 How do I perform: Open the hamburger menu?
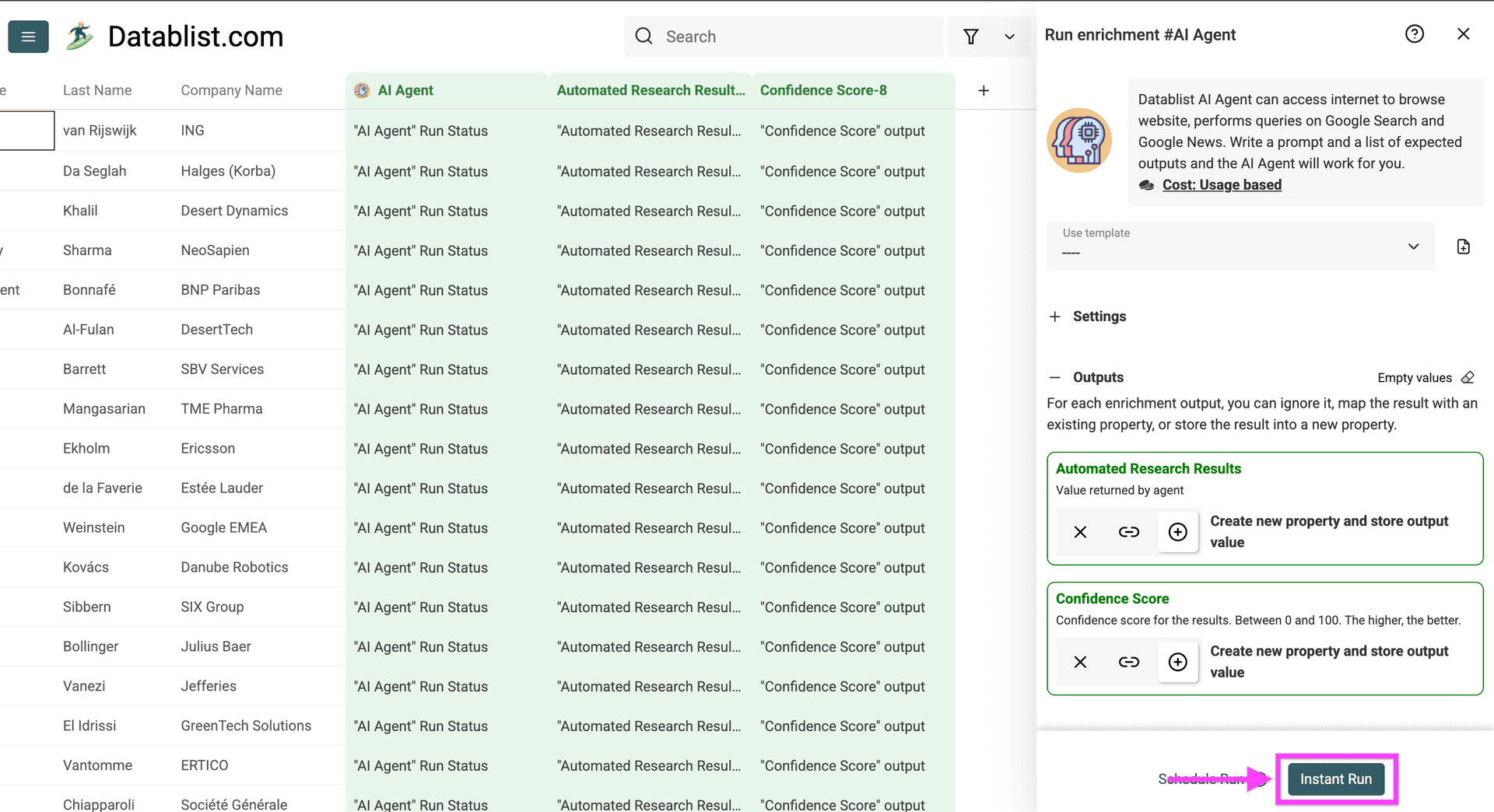(x=28, y=37)
